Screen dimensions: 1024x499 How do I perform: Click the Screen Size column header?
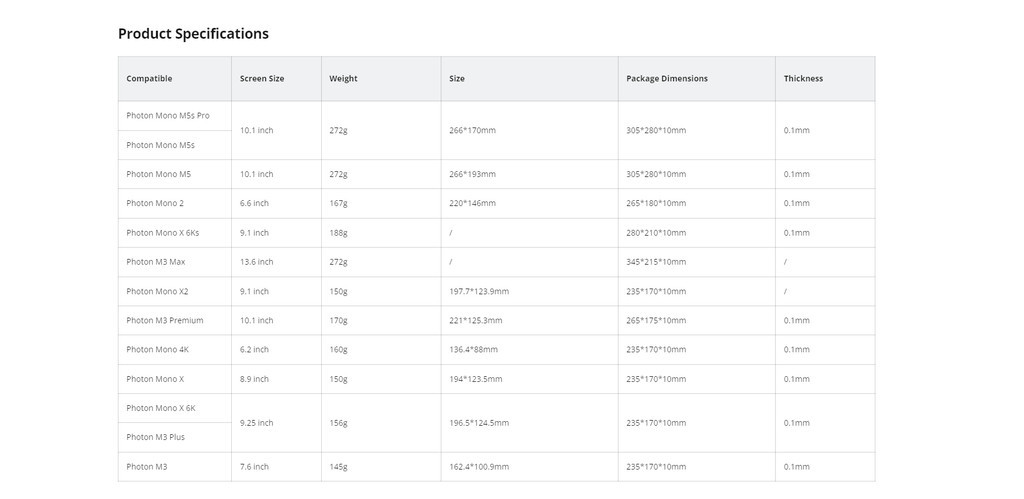click(x=276, y=78)
